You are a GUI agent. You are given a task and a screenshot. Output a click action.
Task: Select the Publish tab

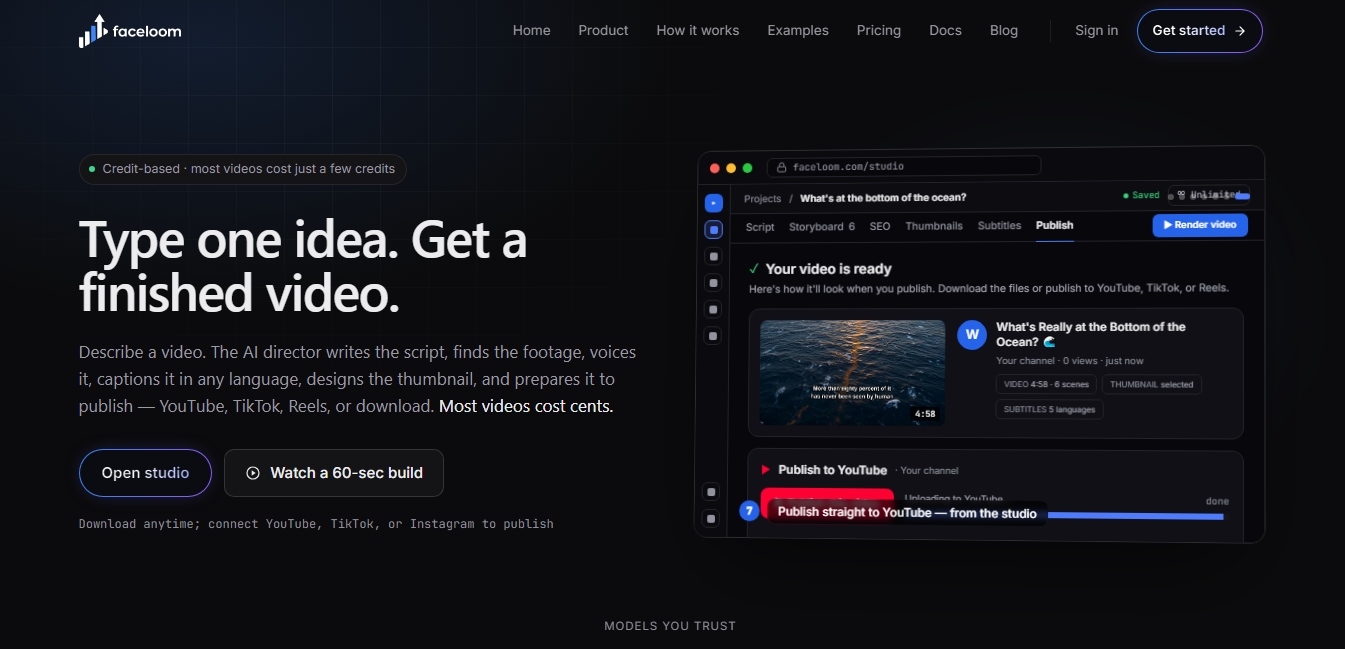1055,226
